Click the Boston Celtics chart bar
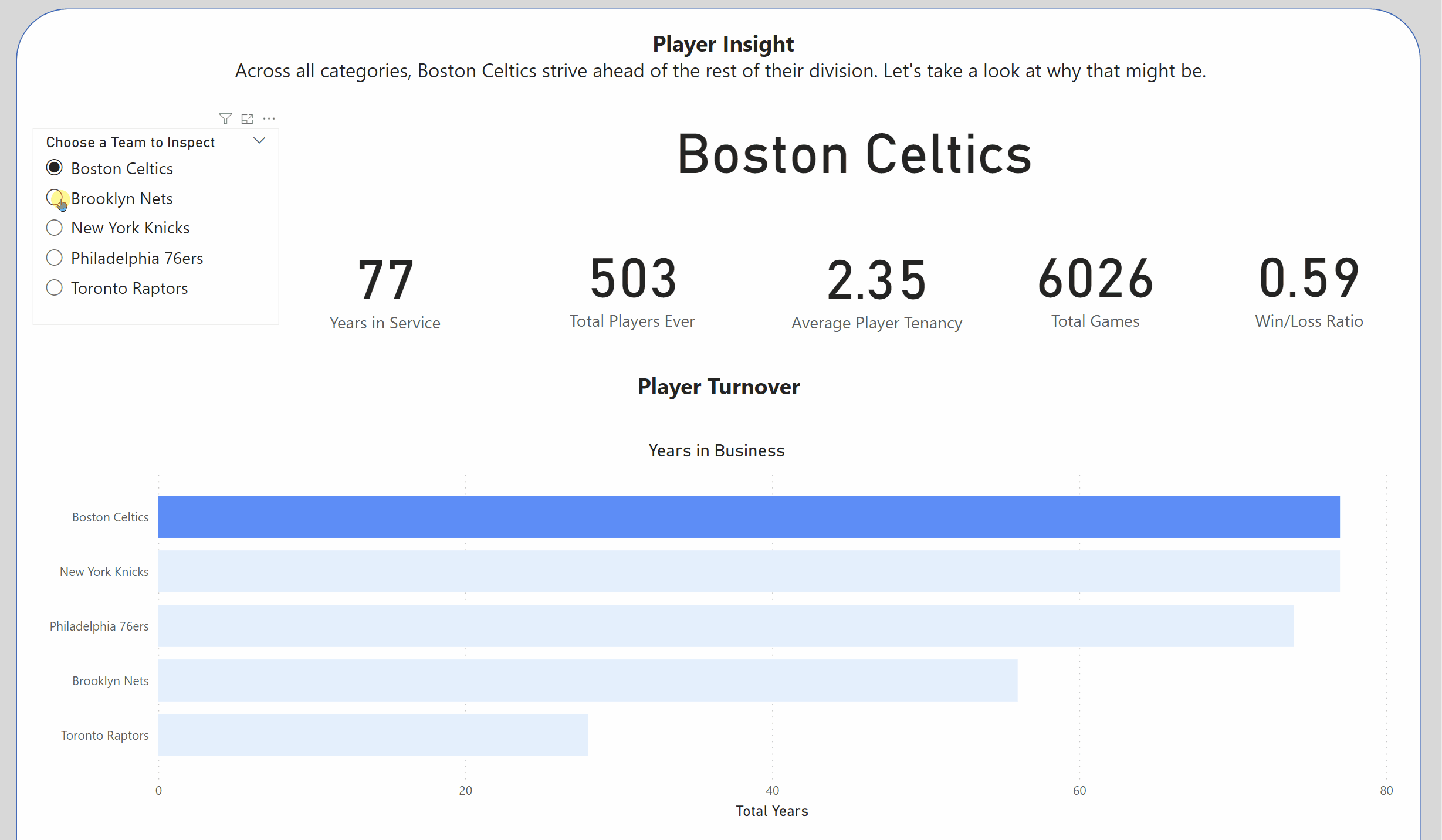 (x=748, y=517)
